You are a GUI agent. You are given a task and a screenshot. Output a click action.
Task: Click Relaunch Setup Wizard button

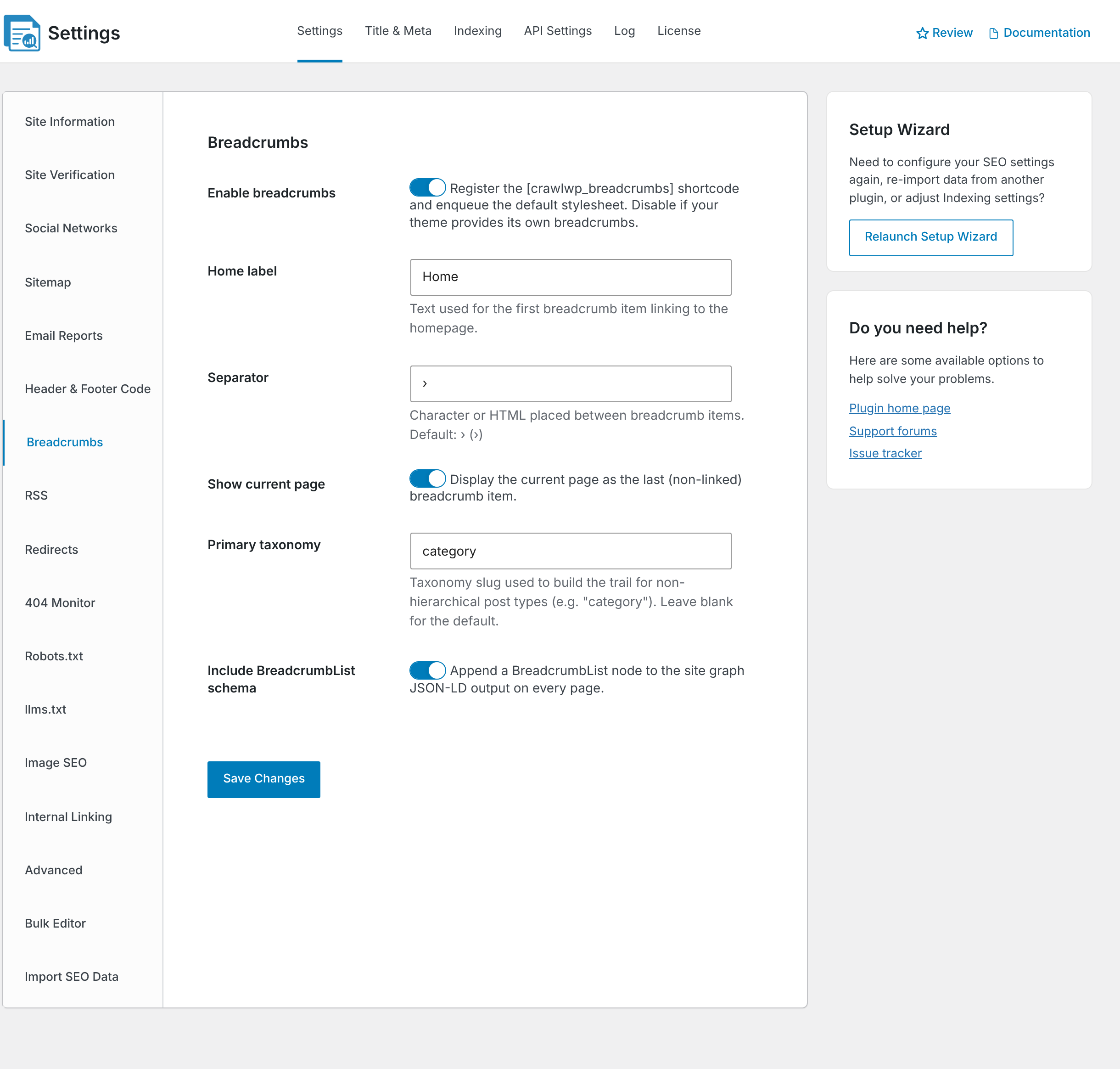[x=931, y=237]
